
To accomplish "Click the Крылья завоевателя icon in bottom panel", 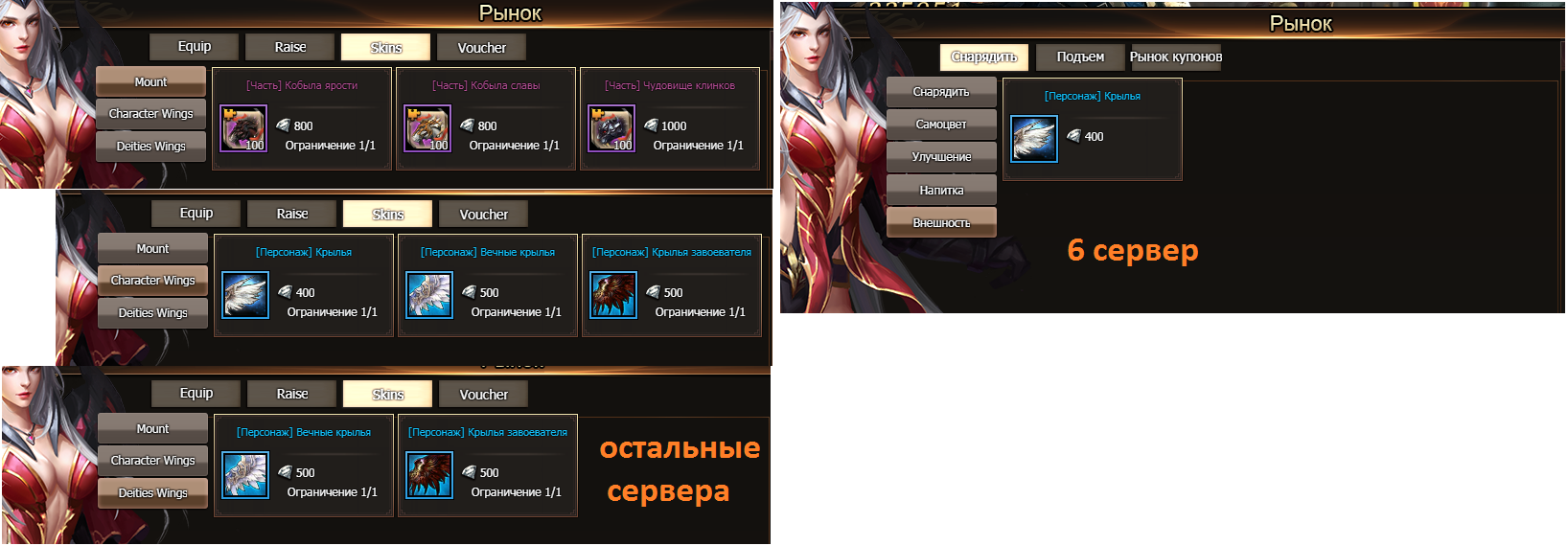I will tap(429, 475).
